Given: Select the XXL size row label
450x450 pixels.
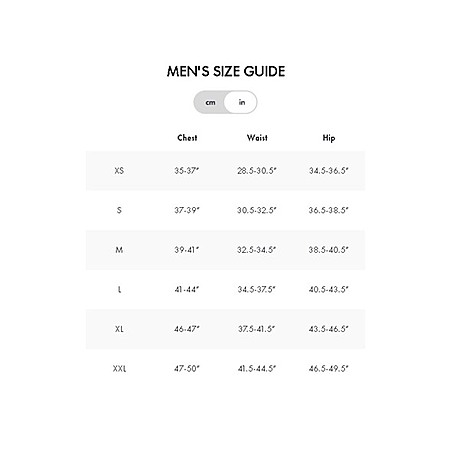Looking at the screenshot, I should coord(119,369).
